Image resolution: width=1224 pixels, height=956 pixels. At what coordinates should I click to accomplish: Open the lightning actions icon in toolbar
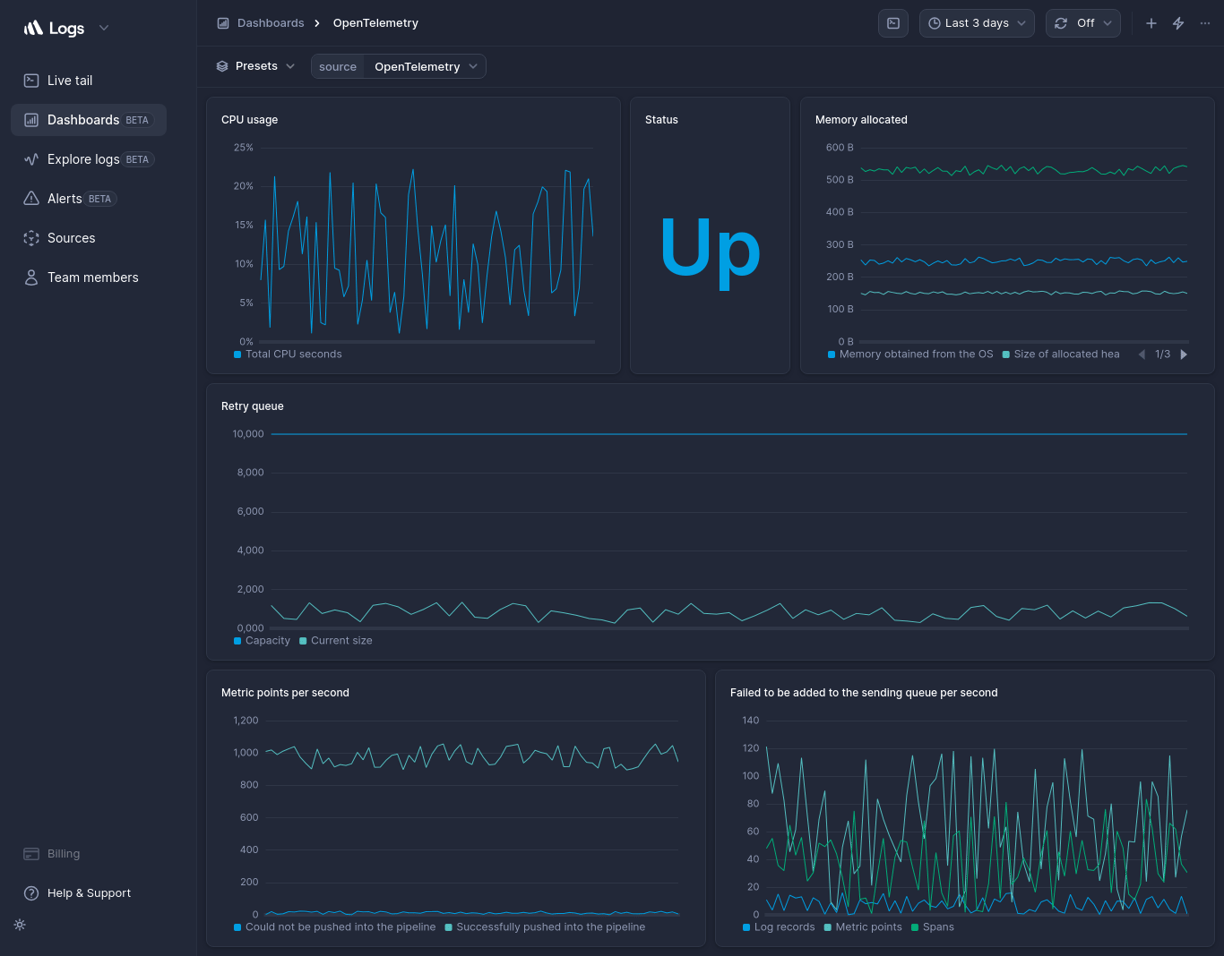(x=1177, y=22)
